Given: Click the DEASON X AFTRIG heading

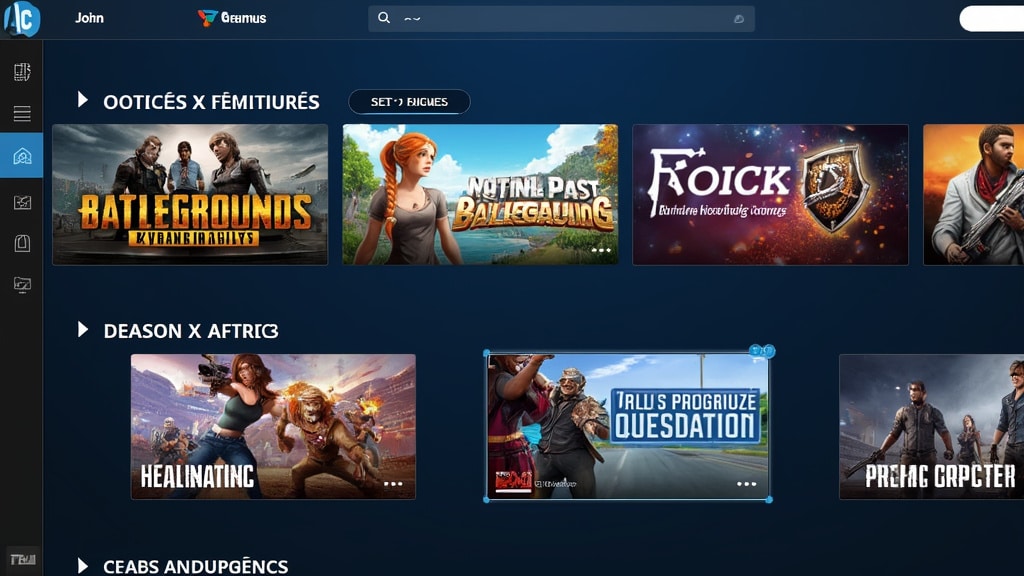Looking at the screenshot, I should click(191, 331).
